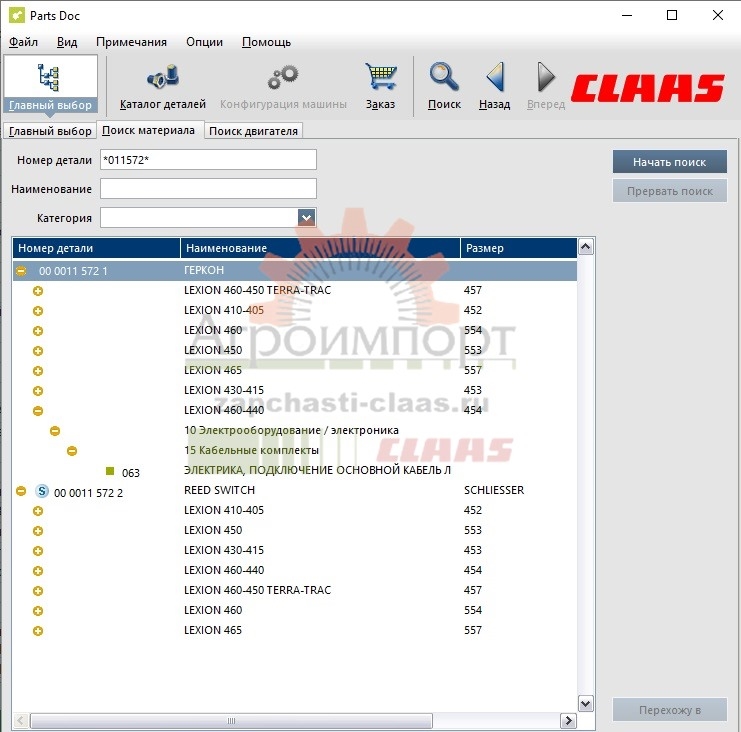741x732 pixels.
Task: Select the Поиск материала tab
Action: click(x=148, y=130)
